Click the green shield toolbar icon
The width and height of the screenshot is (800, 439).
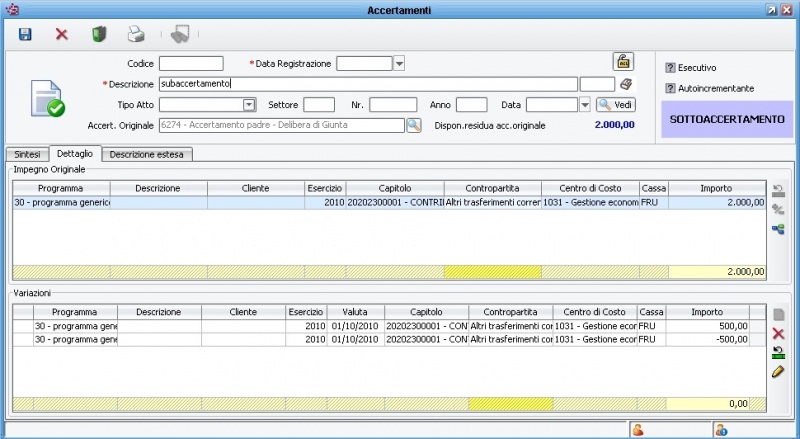[99, 34]
